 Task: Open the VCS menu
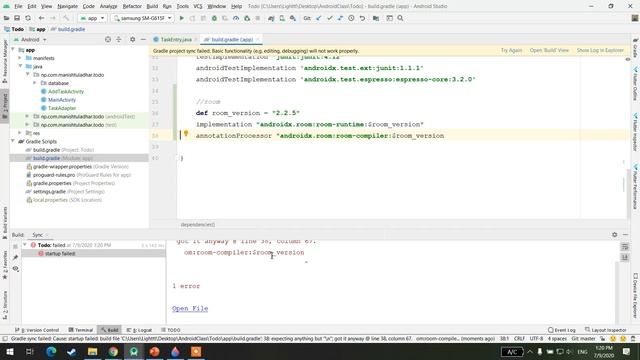198,6
